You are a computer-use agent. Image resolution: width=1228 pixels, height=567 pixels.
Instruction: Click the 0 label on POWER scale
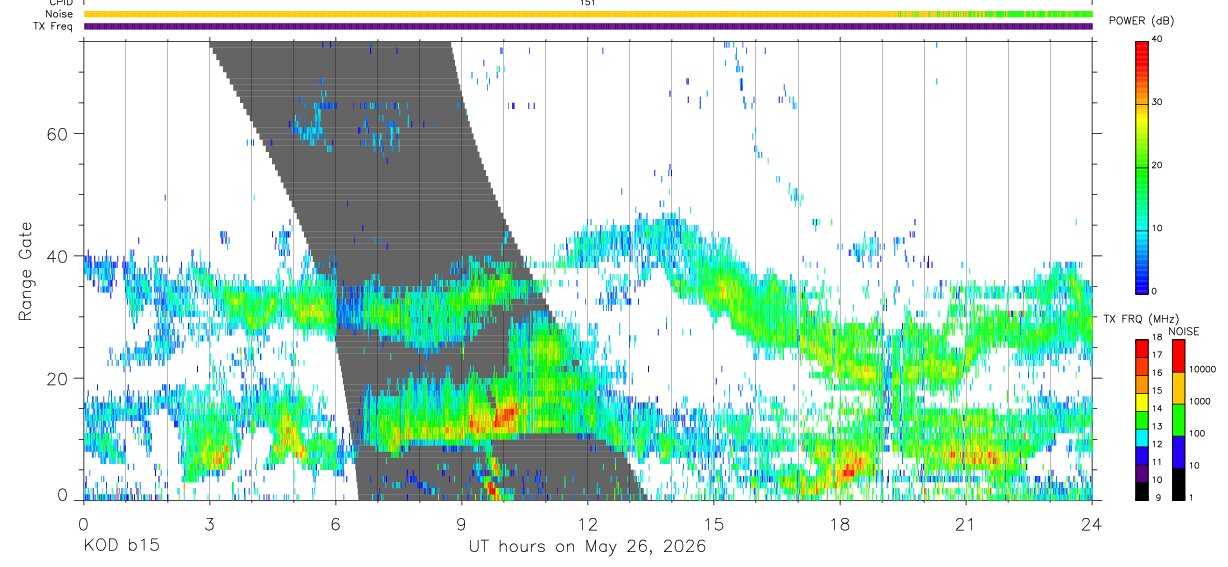click(1156, 291)
